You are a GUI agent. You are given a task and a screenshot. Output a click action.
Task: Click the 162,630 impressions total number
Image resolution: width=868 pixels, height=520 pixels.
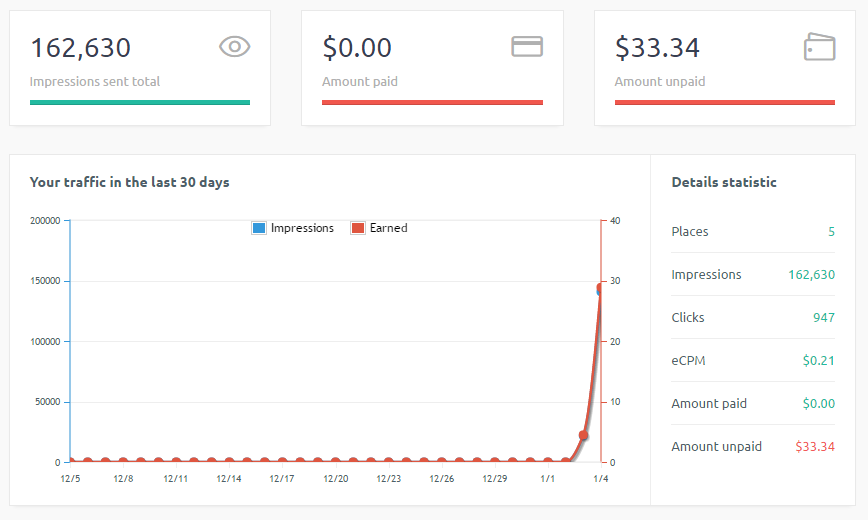click(80, 47)
